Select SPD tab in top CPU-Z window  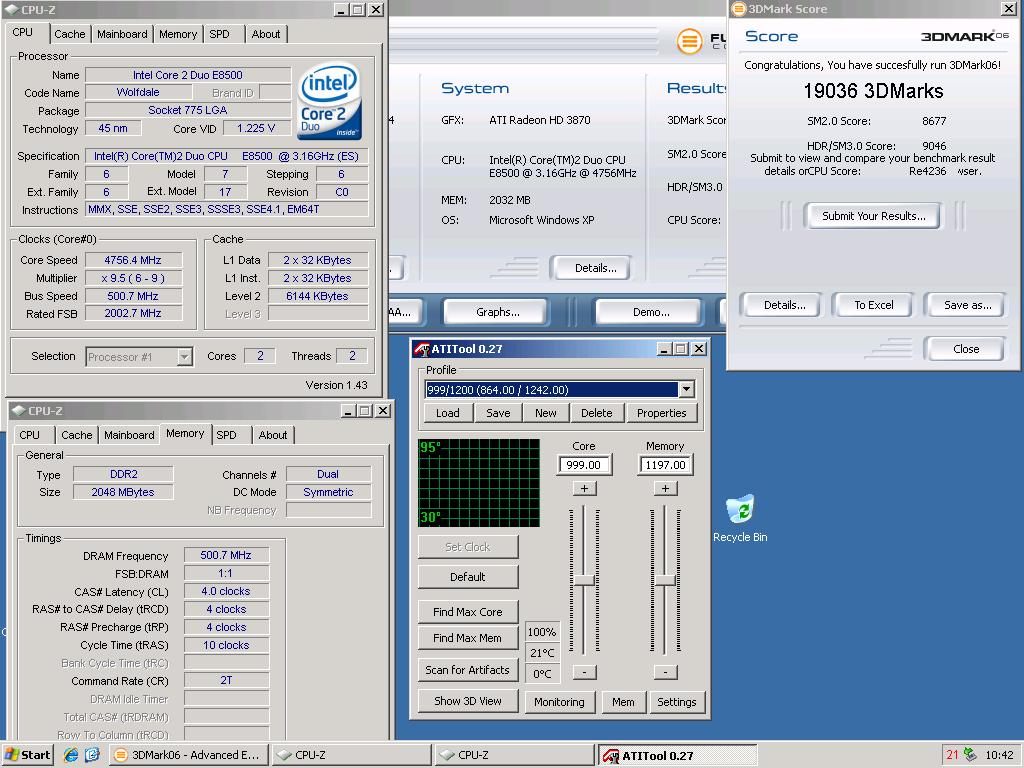(x=219, y=34)
